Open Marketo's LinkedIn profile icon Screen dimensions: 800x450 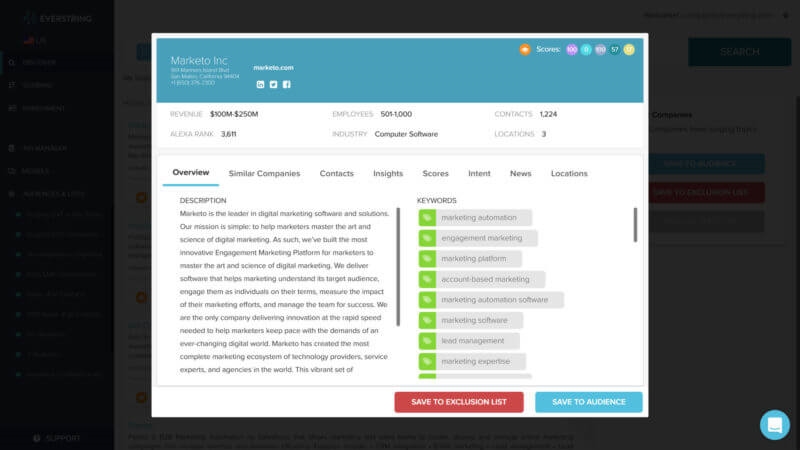(260, 85)
